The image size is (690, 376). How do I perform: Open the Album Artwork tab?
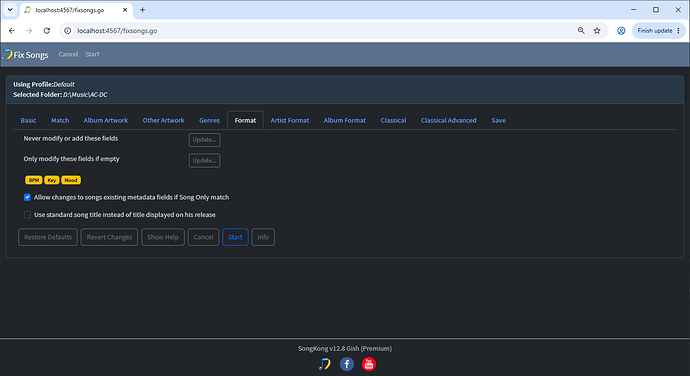point(106,120)
